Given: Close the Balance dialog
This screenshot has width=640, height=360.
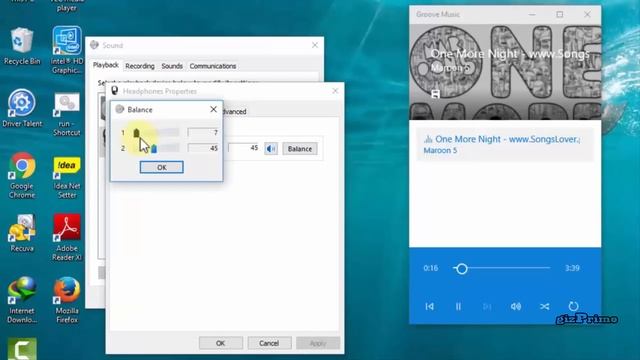Looking at the screenshot, I should pos(213,109).
